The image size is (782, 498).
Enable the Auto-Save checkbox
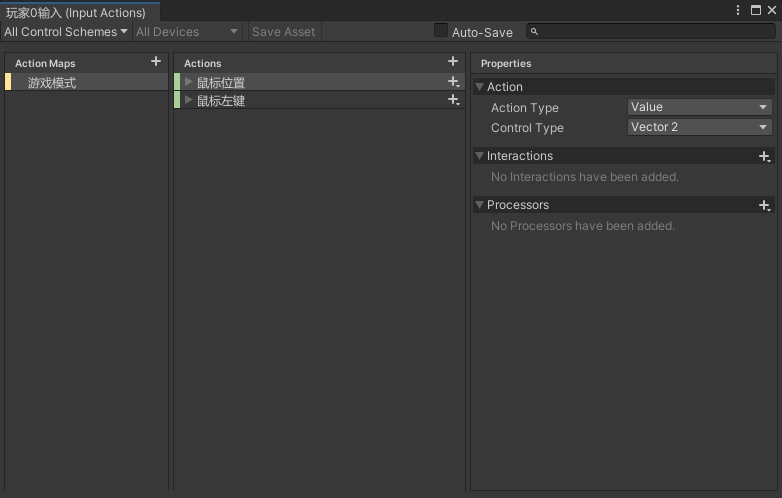441,31
